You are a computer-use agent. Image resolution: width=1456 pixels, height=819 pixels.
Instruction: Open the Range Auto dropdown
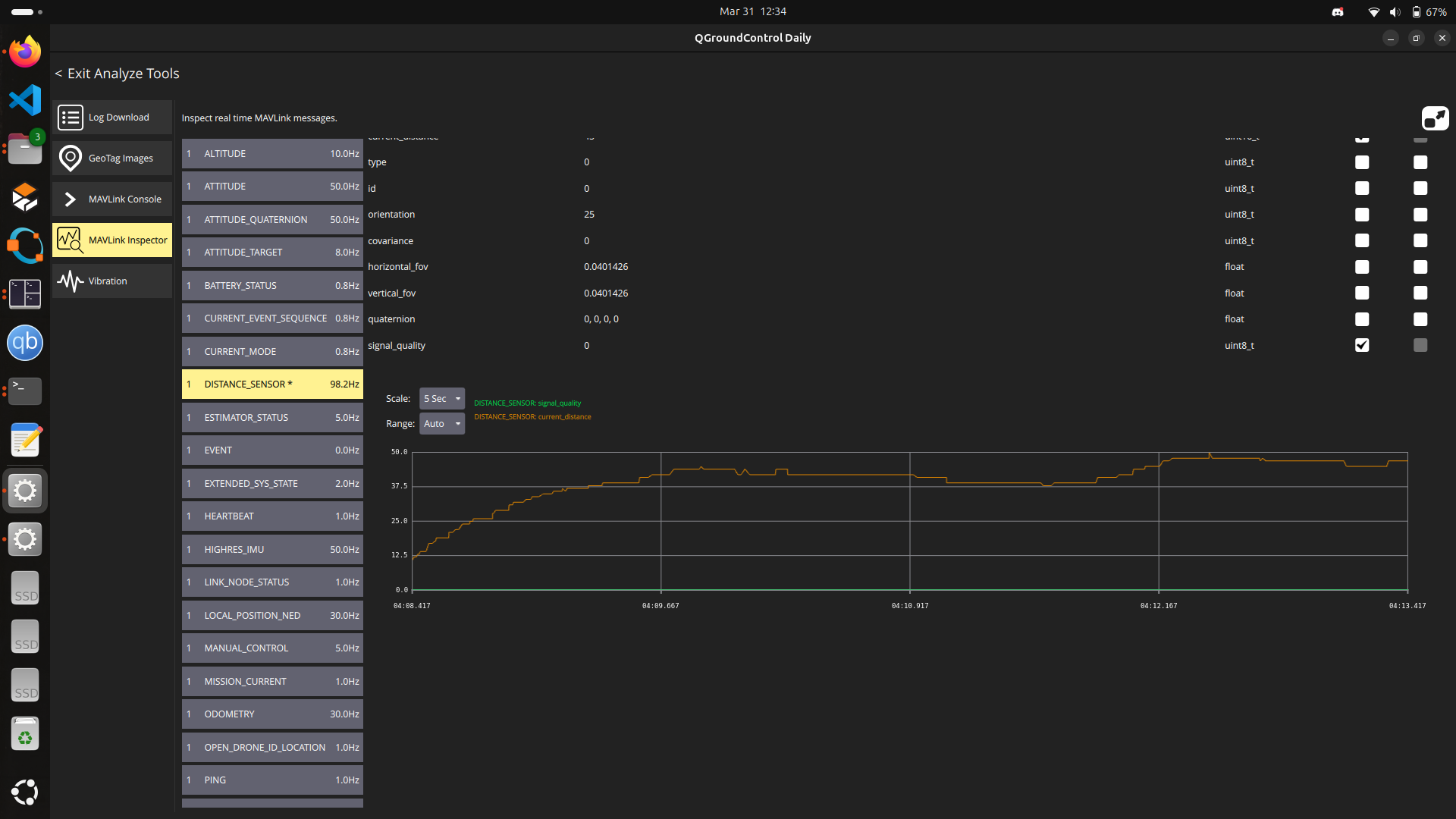coord(442,424)
